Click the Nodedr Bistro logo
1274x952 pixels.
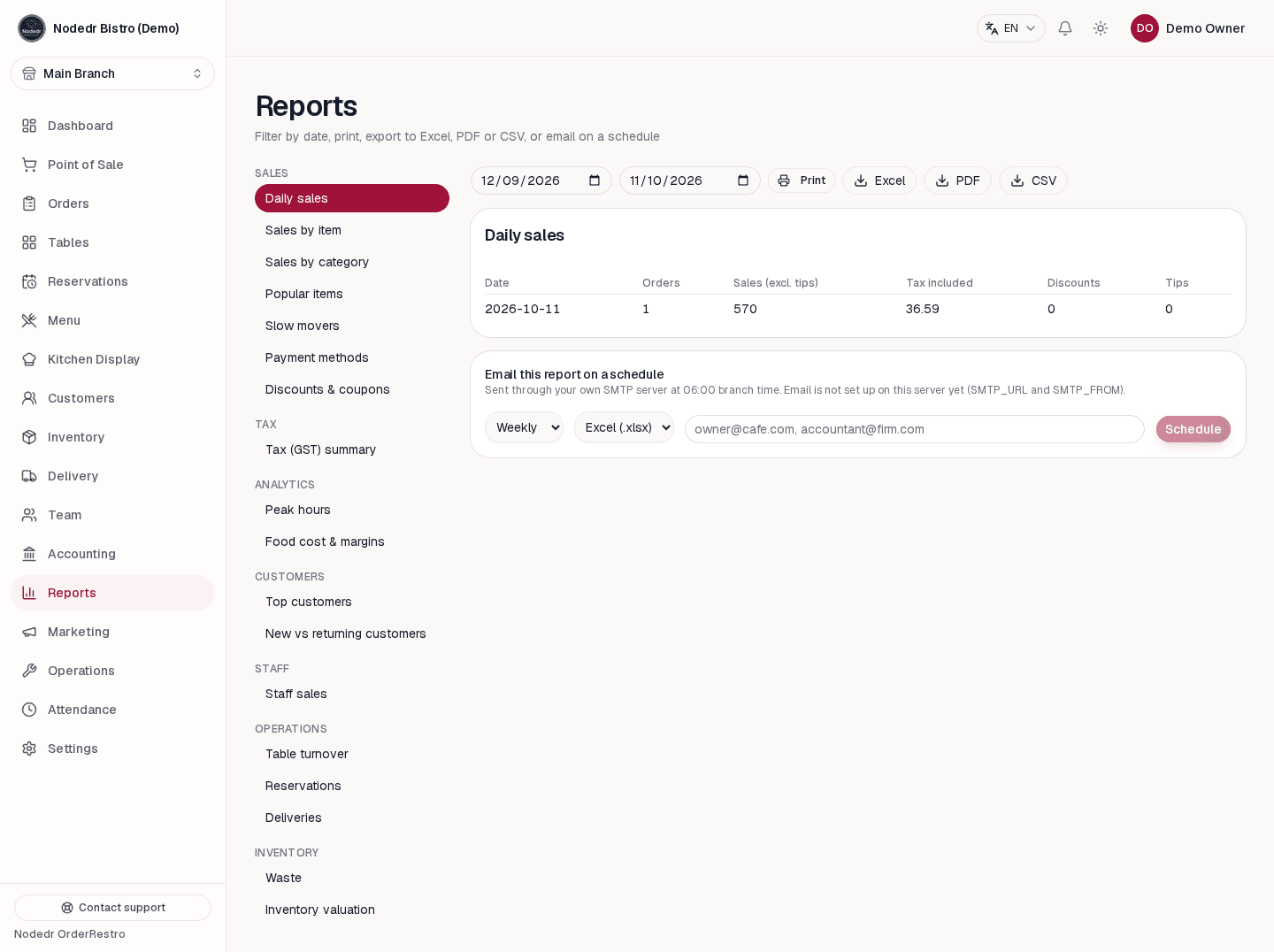32,28
